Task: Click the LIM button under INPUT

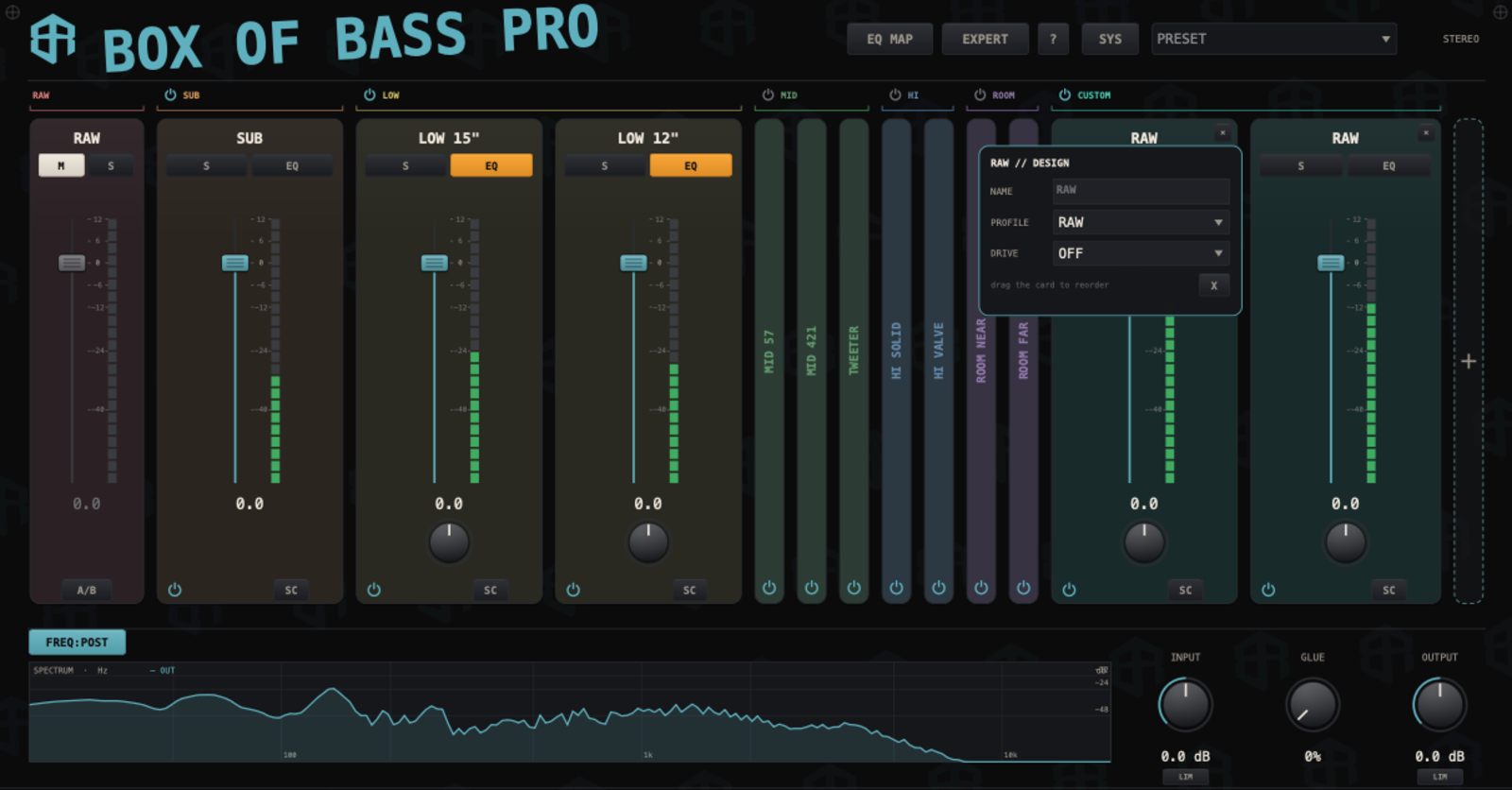Action: pyautogui.click(x=1186, y=777)
